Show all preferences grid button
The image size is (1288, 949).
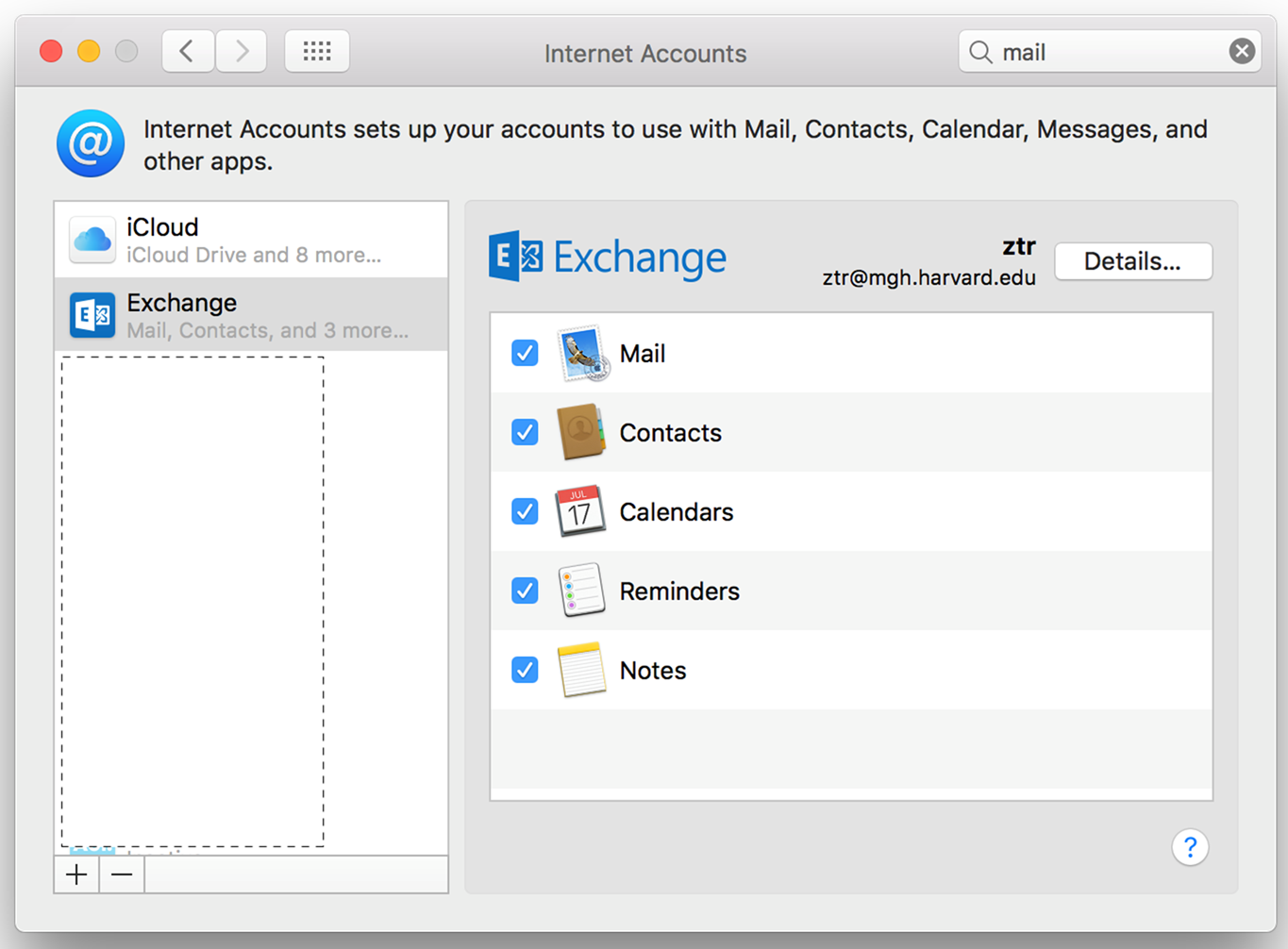[x=317, y=51]
